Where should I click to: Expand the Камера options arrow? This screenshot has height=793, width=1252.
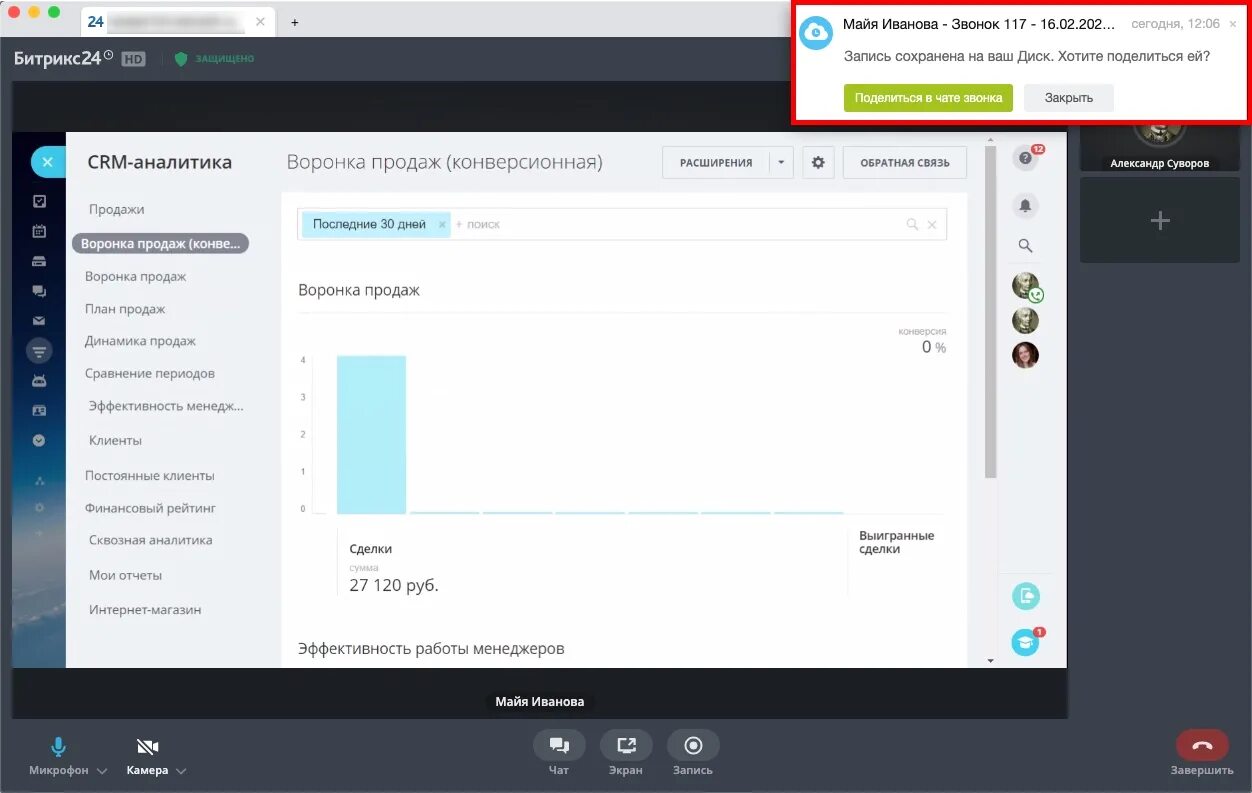[181, 771]
